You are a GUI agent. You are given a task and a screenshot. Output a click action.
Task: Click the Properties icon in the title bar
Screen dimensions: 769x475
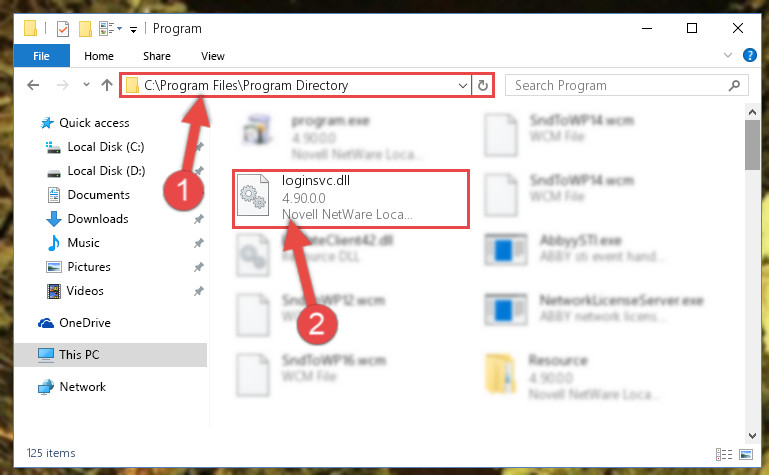click(x=62, y=28)
